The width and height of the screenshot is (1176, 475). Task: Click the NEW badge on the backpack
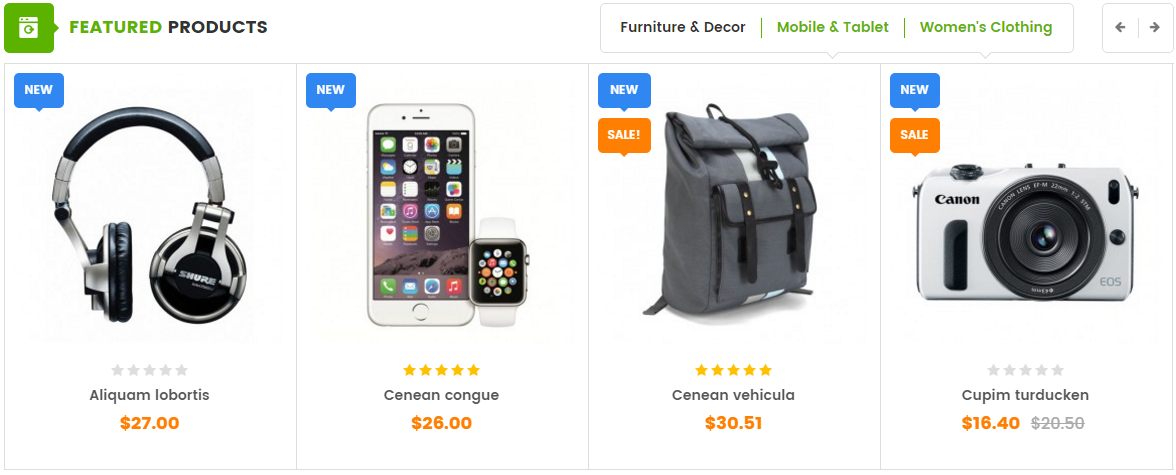(624, 90)
